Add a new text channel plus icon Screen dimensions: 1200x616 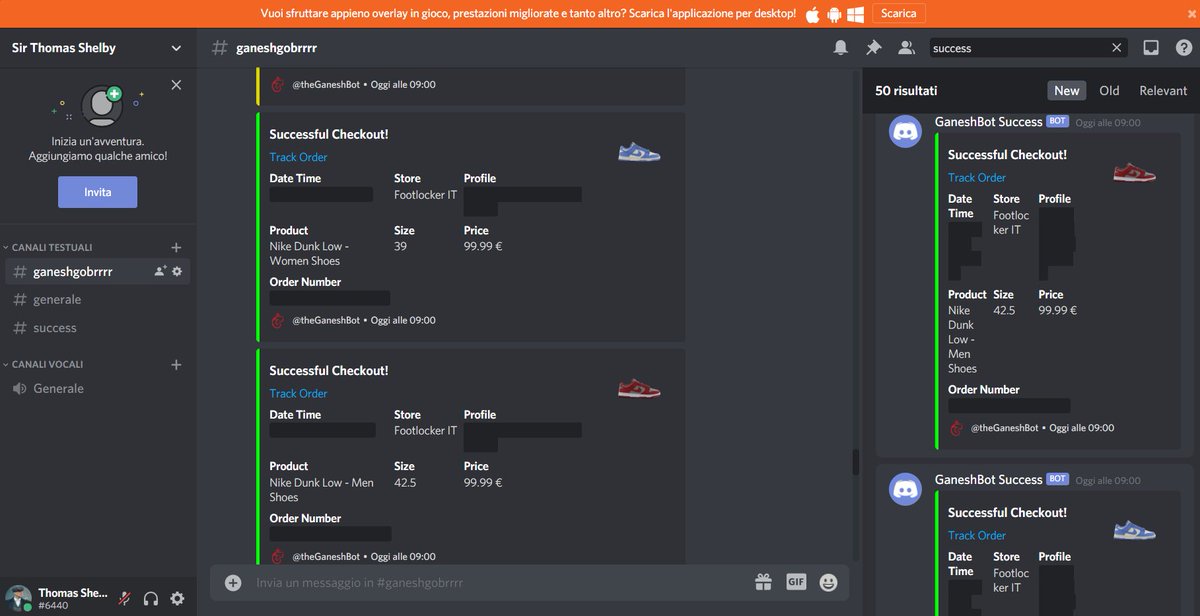[176, 247]
